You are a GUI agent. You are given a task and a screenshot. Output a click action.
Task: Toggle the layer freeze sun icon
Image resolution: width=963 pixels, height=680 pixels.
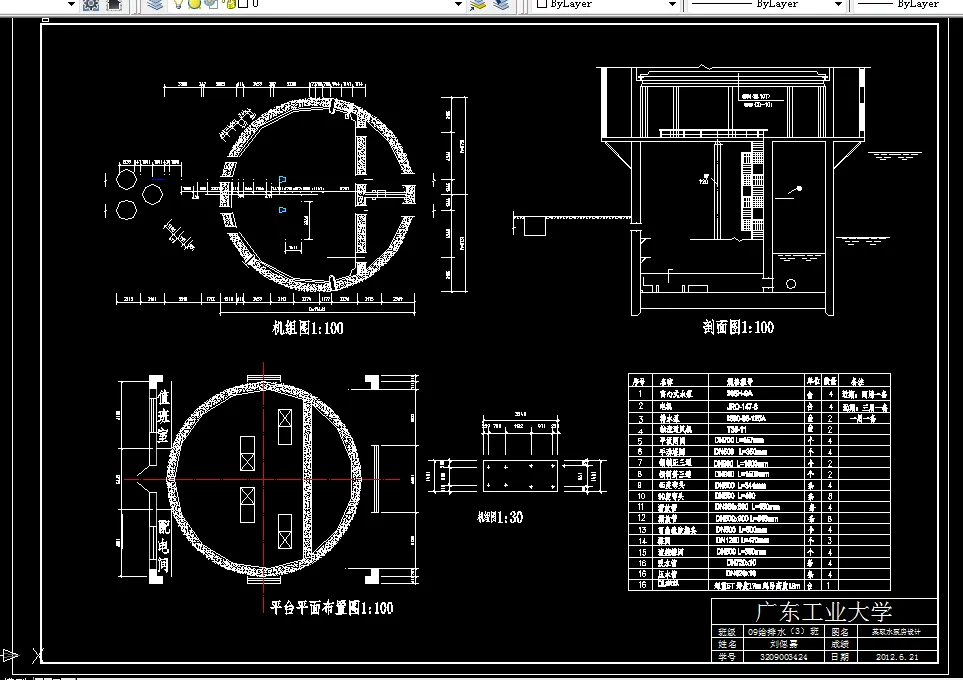pos(194,4)
